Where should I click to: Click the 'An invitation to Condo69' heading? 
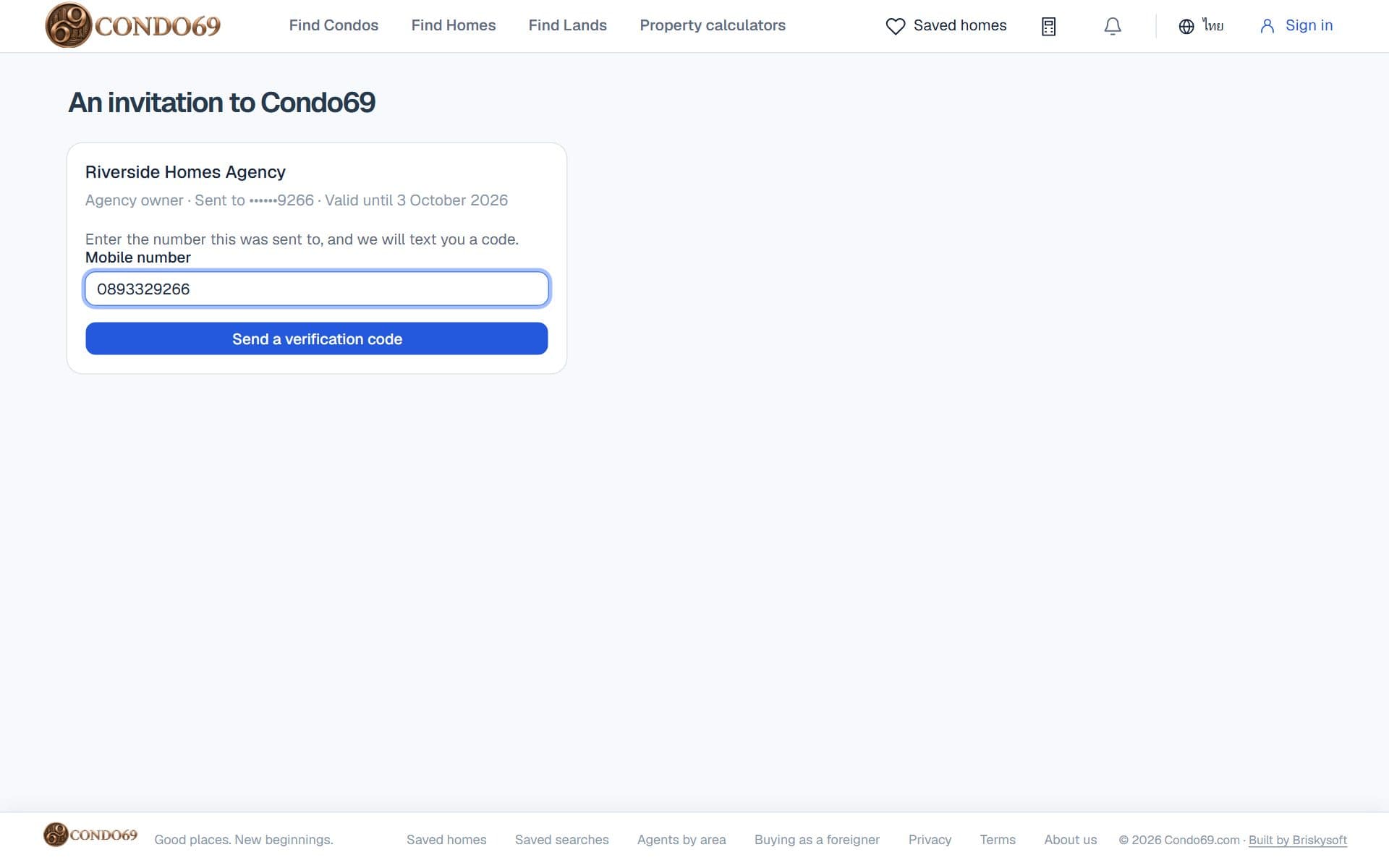pyautogui.click(x=221, y=103)
